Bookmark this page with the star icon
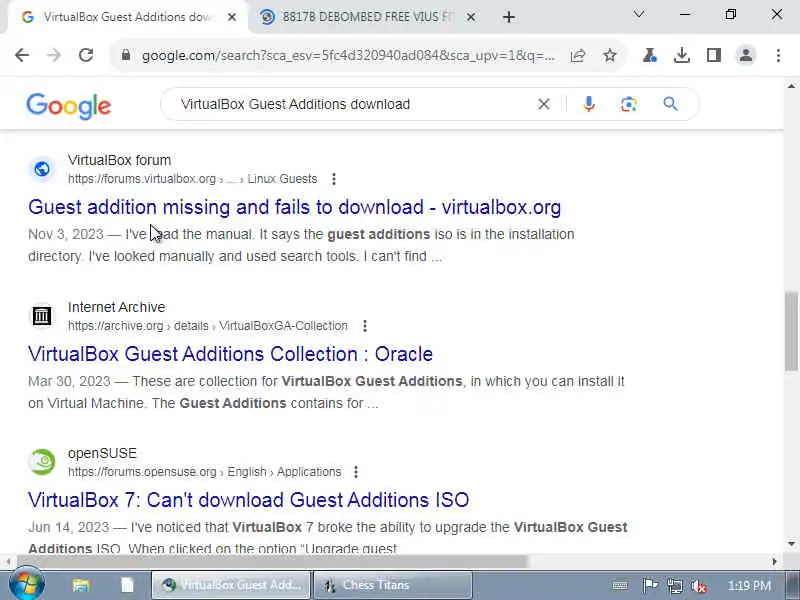This screenshot has height=600, width=800. (x=610, y=55)
